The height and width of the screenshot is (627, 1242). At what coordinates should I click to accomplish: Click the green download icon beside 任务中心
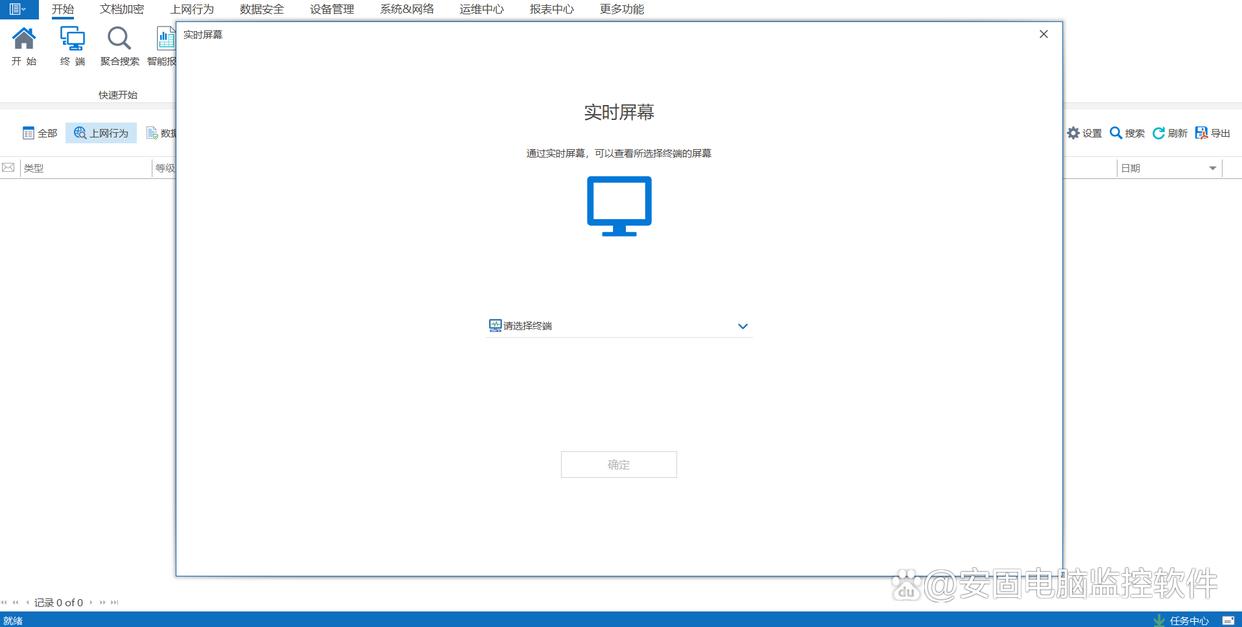[x=1159, y=621]
